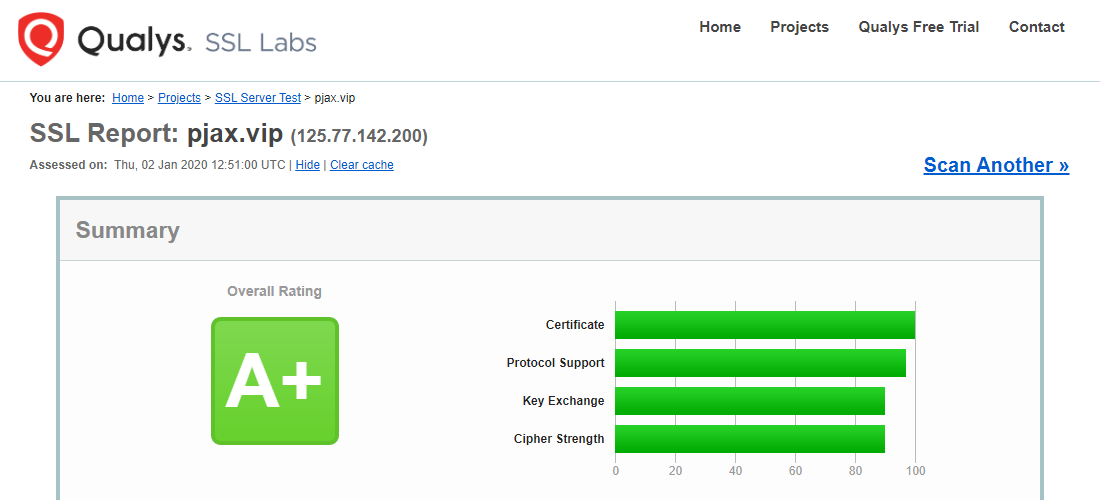Click the Qualys SSL Labs wordmark
The width and height of the screenshot is (1100, 500).
[x=197, y=41]
